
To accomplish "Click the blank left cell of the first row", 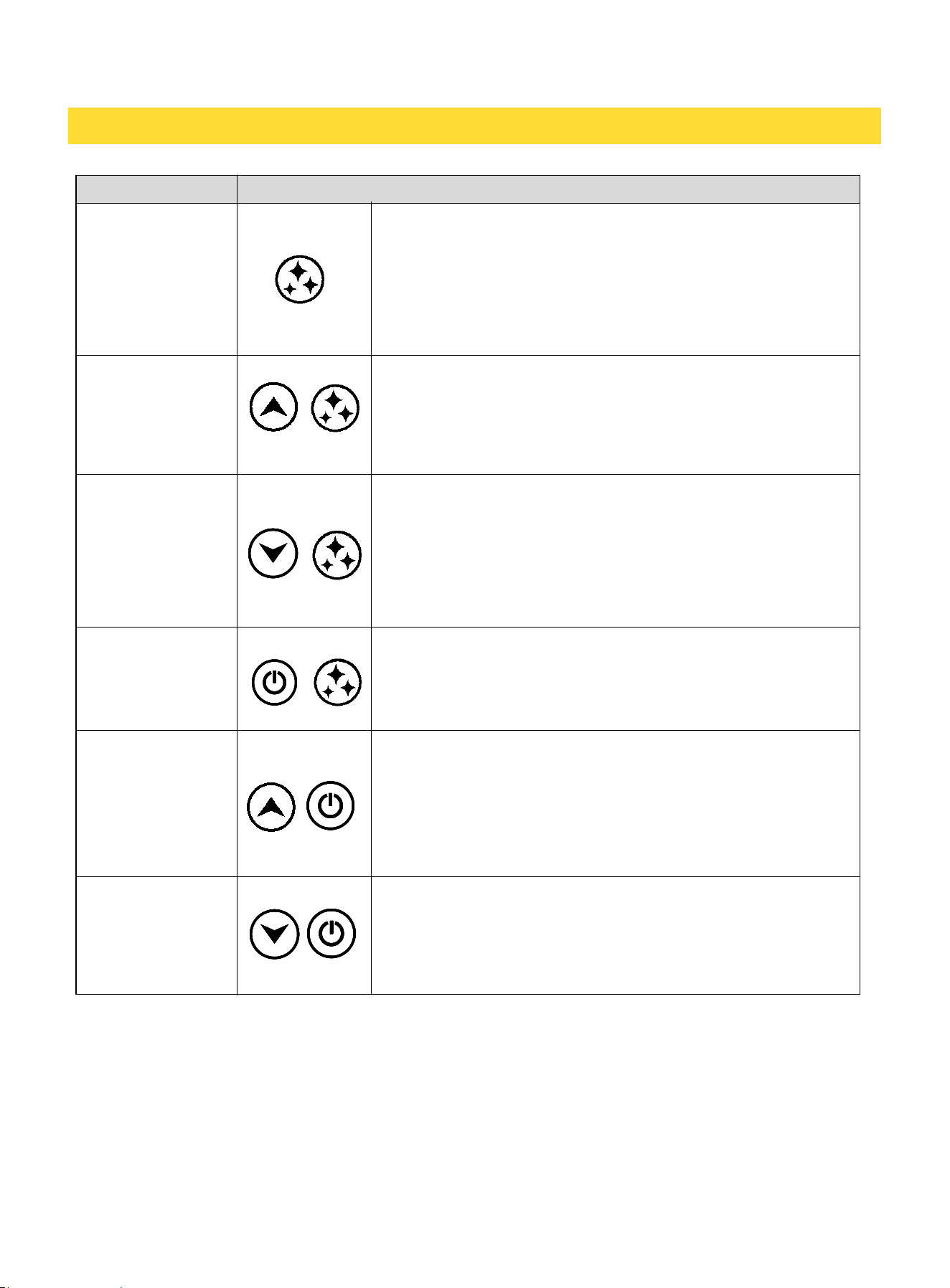I will (x=156, y=280).
